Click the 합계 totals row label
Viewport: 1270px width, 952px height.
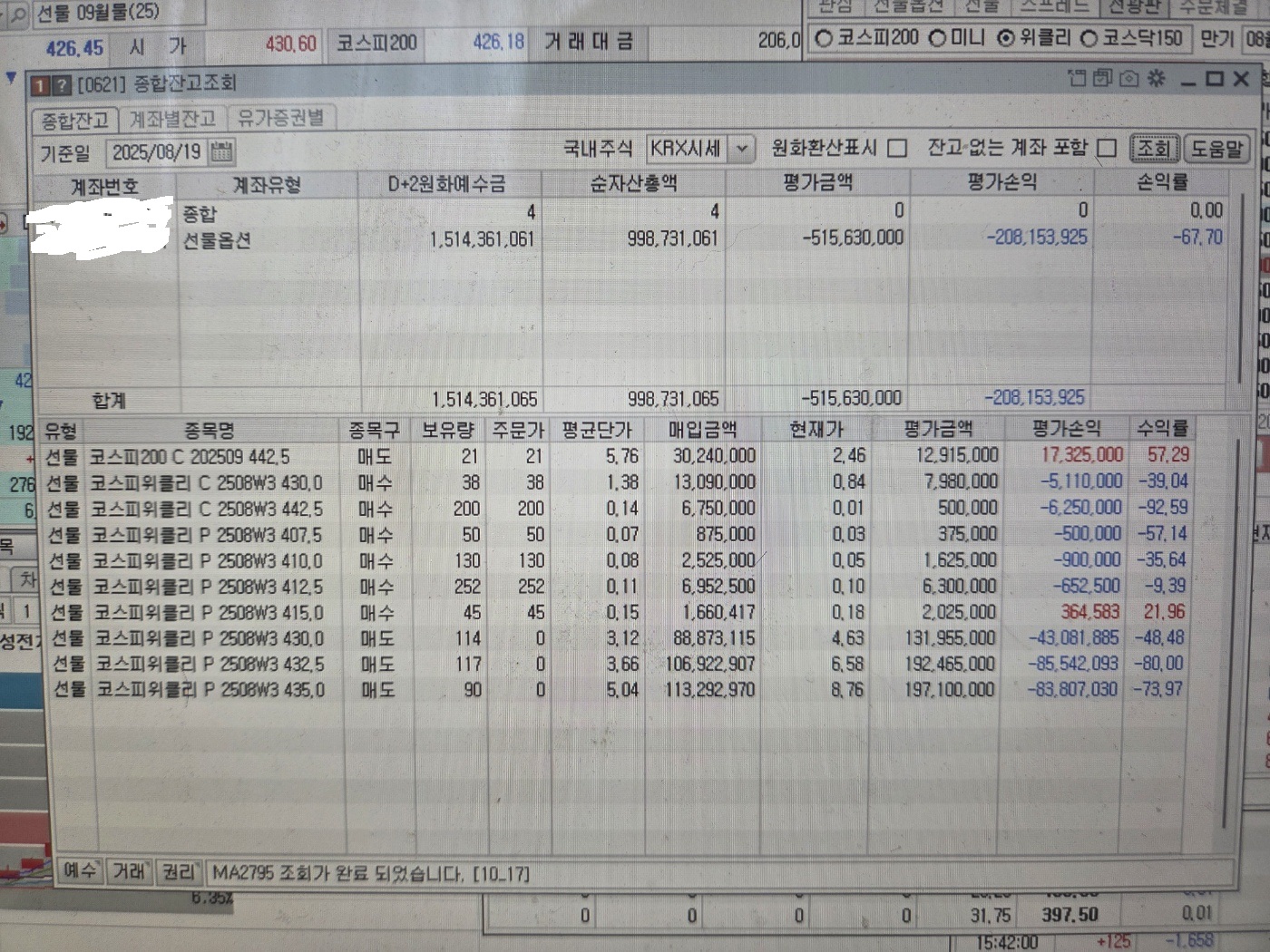coord(109,400)
